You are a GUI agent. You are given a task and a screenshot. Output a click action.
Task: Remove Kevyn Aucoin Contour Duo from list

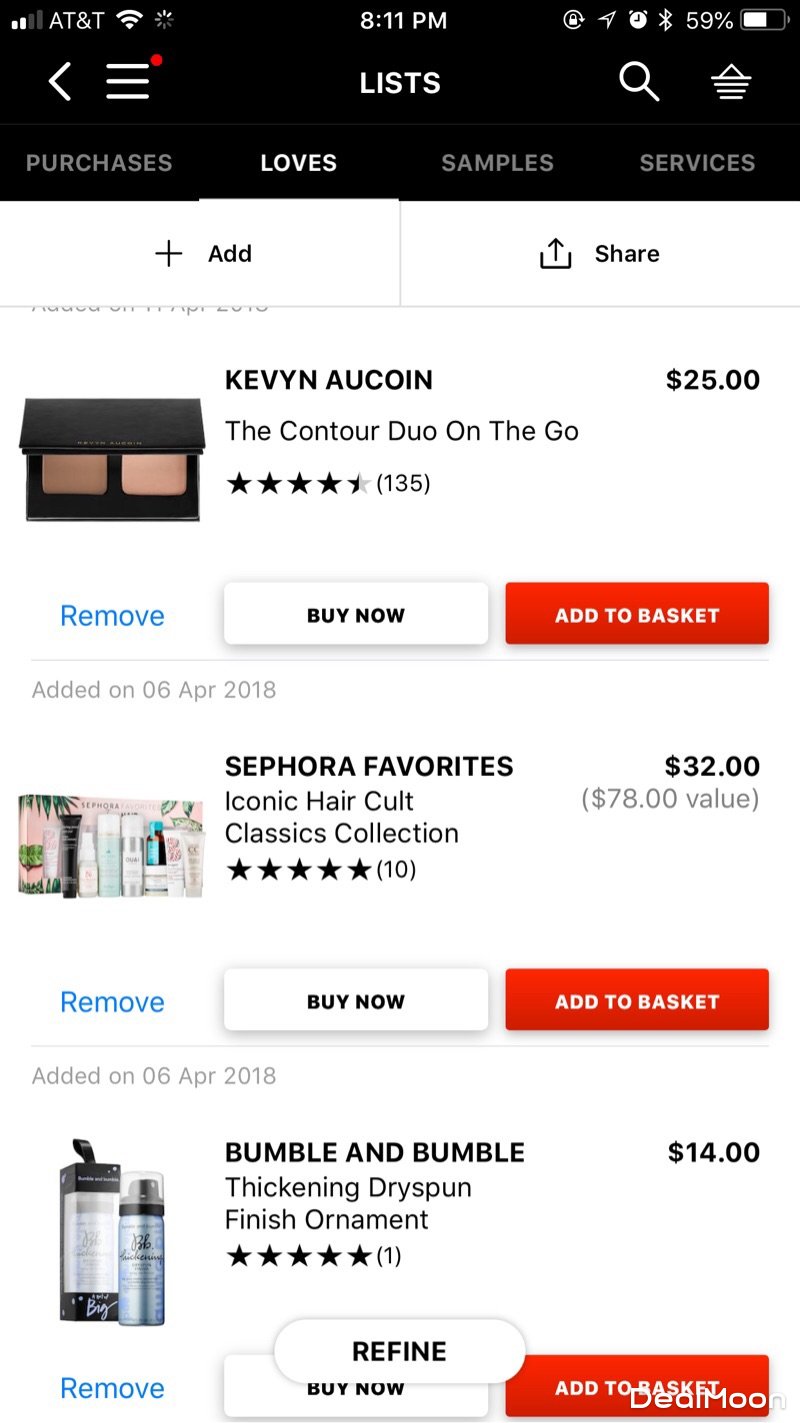point(112,615)
